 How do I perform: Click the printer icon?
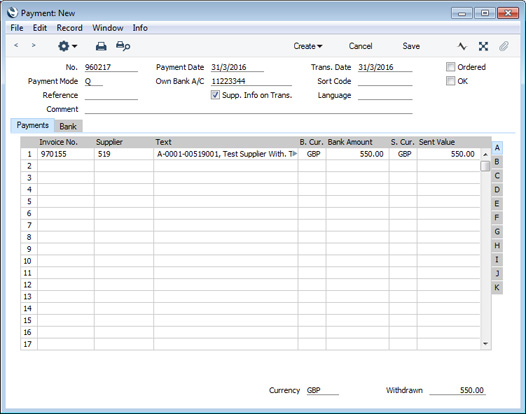pos(101,46)
